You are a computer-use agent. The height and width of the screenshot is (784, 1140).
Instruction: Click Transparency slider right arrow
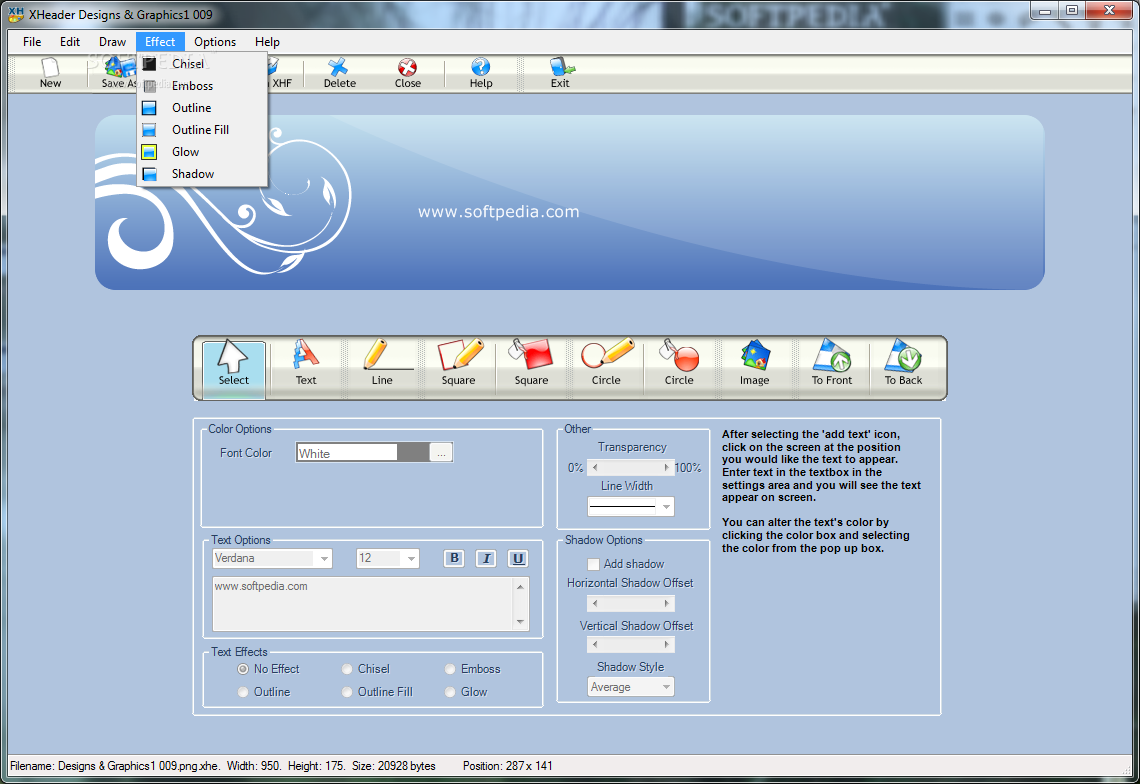click(x=667, y=468)
